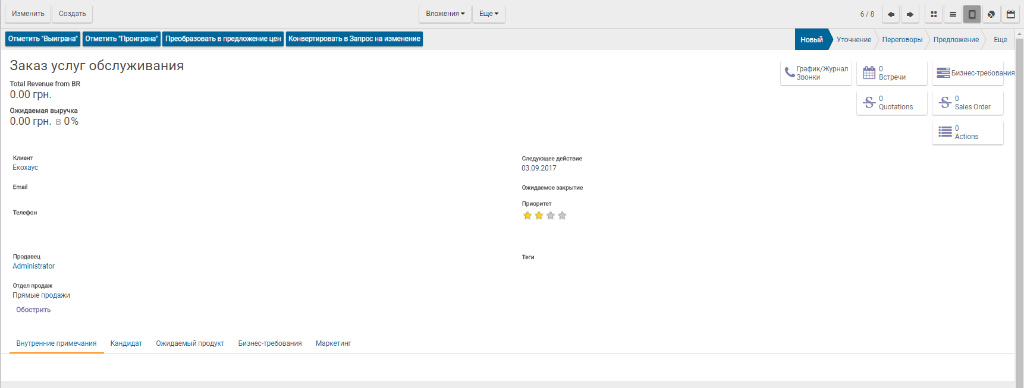
Task: Go to the previous record arrow
Action: pos(891,14)
